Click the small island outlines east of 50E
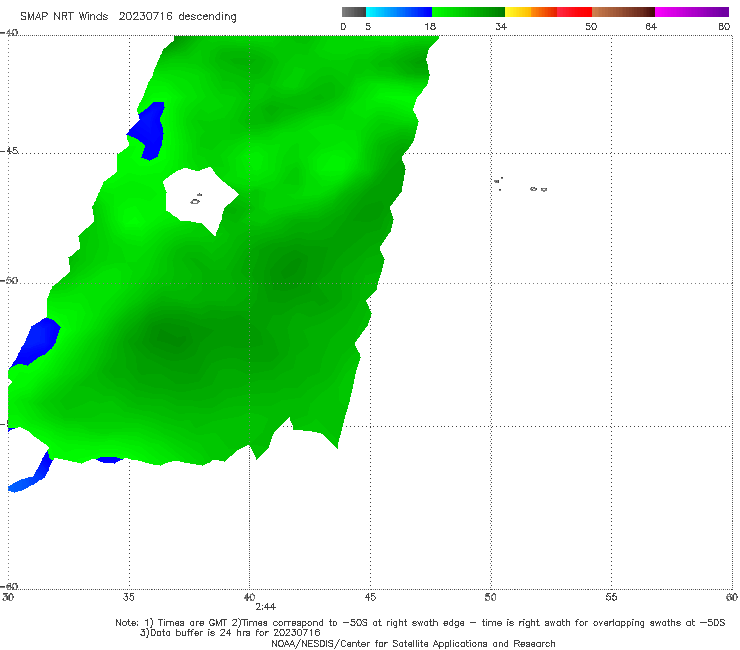740x650 pixels. coord(521,185)
